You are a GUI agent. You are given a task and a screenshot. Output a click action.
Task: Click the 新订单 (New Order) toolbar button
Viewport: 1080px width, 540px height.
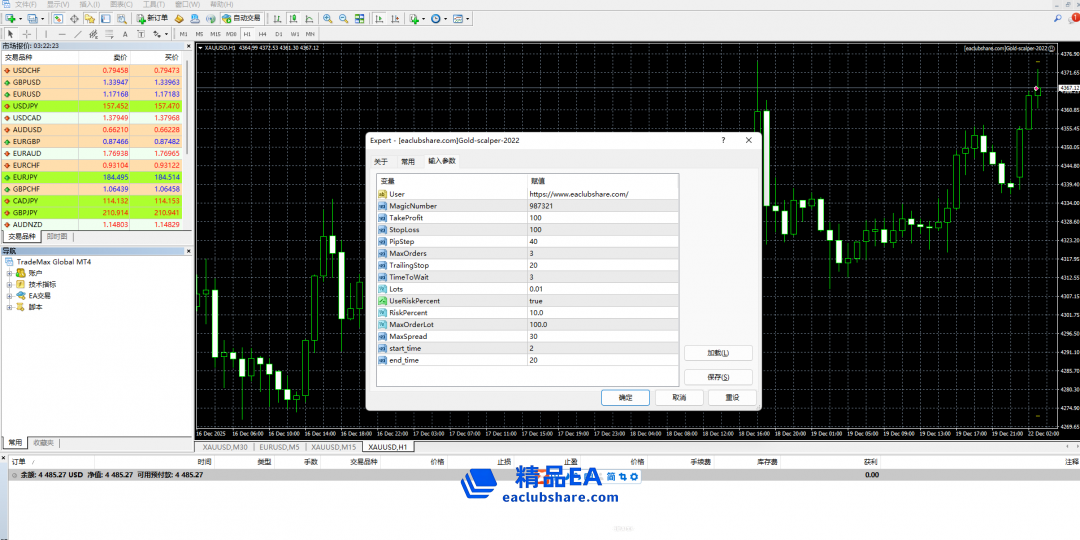[153, 19]
